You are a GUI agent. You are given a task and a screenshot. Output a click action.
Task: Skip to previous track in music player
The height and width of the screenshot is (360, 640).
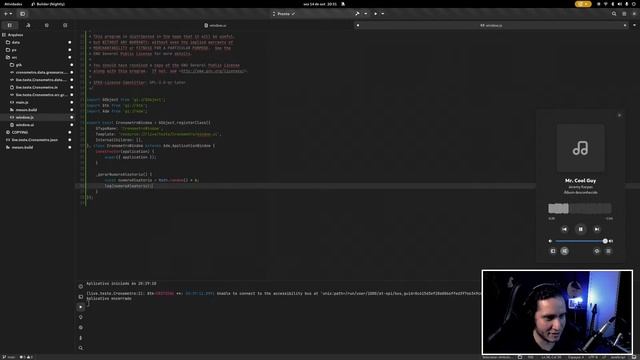tap(564, 229)
